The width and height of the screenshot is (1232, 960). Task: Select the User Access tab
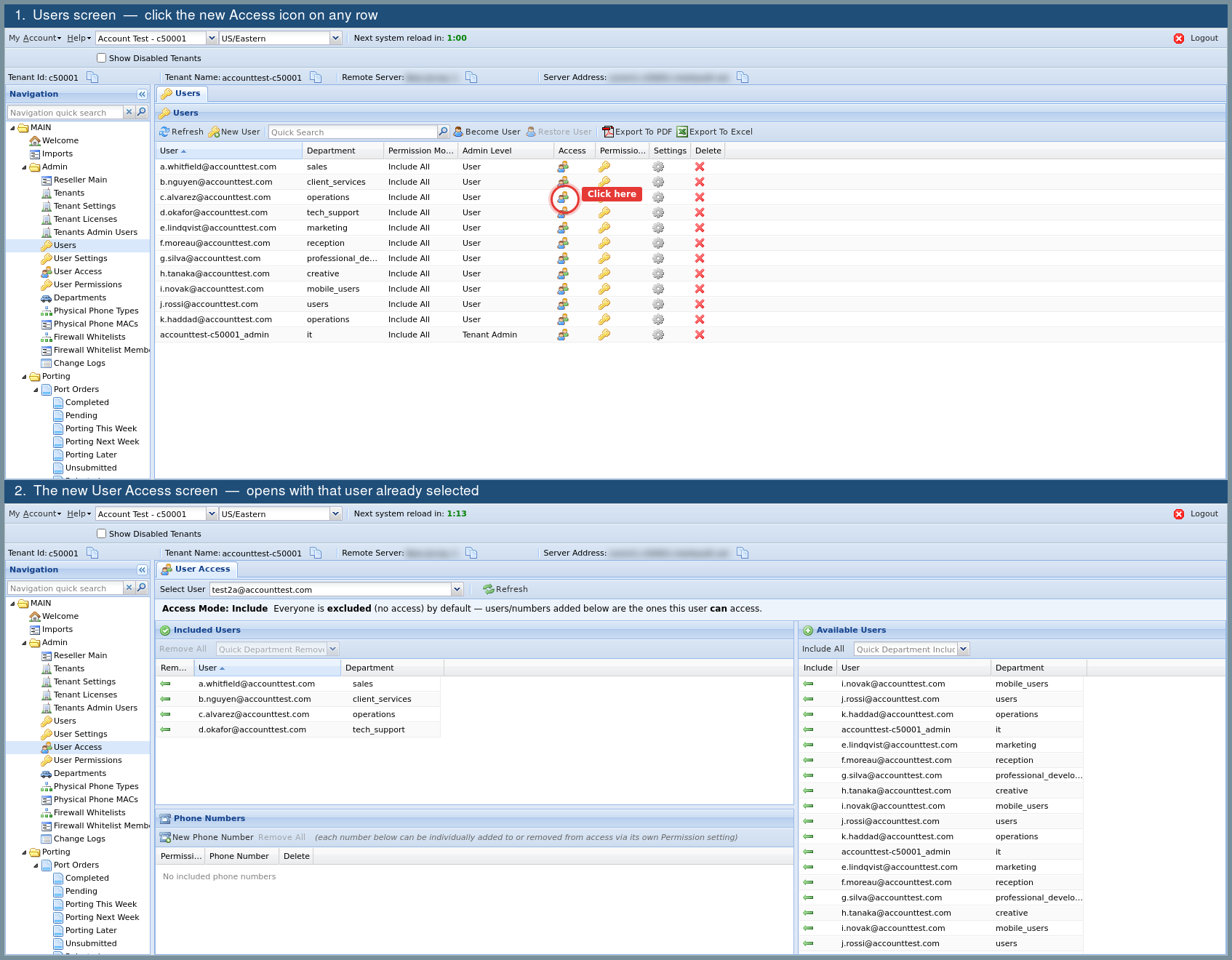click(196, 569)
